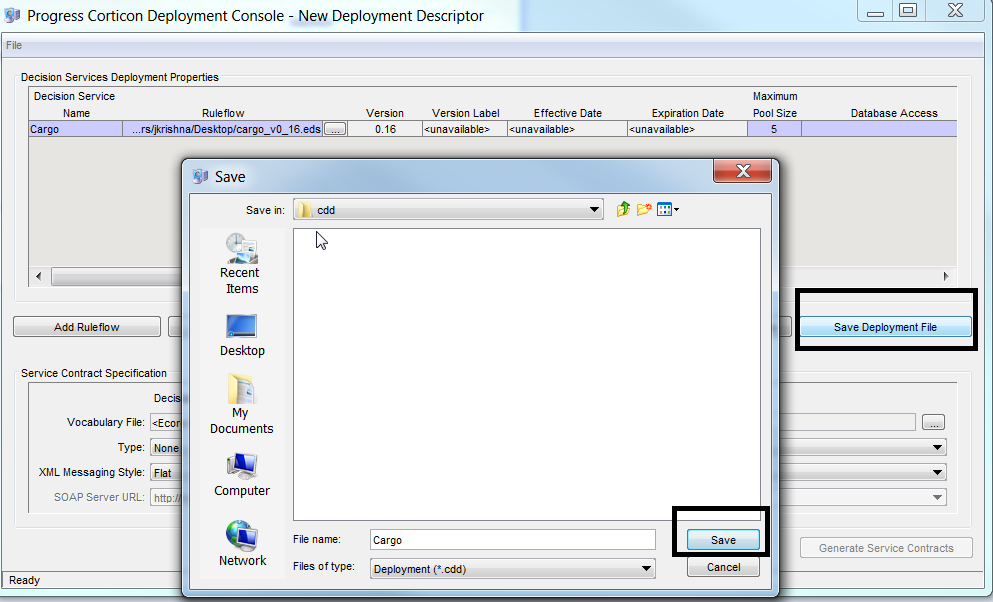993x602 pixels.
Task: Open Recent Items location
Action: tap(241, 264)
